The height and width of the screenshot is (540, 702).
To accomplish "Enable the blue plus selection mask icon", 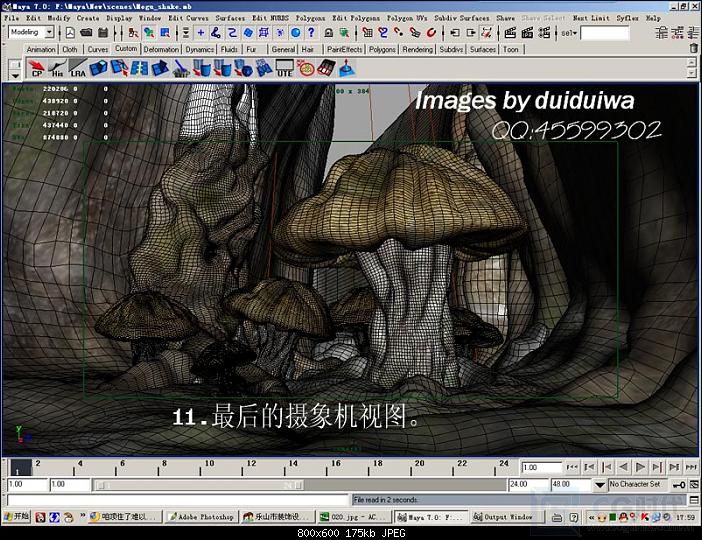I will pos(201,33).
